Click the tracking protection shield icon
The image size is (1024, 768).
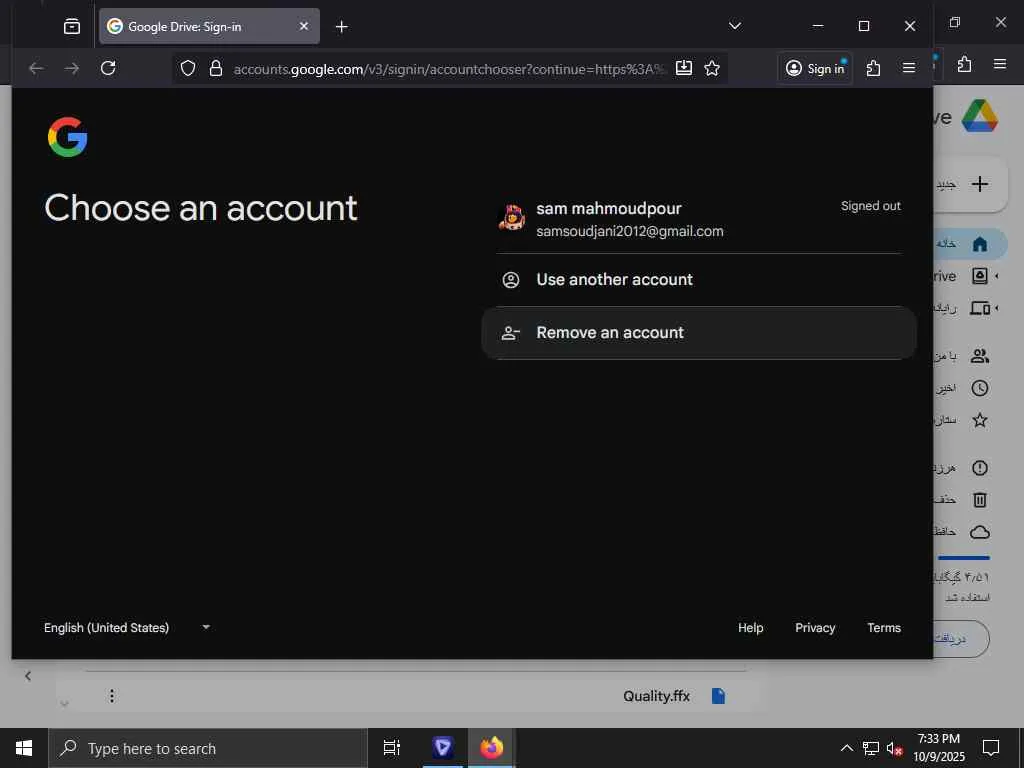click(188, 69)
